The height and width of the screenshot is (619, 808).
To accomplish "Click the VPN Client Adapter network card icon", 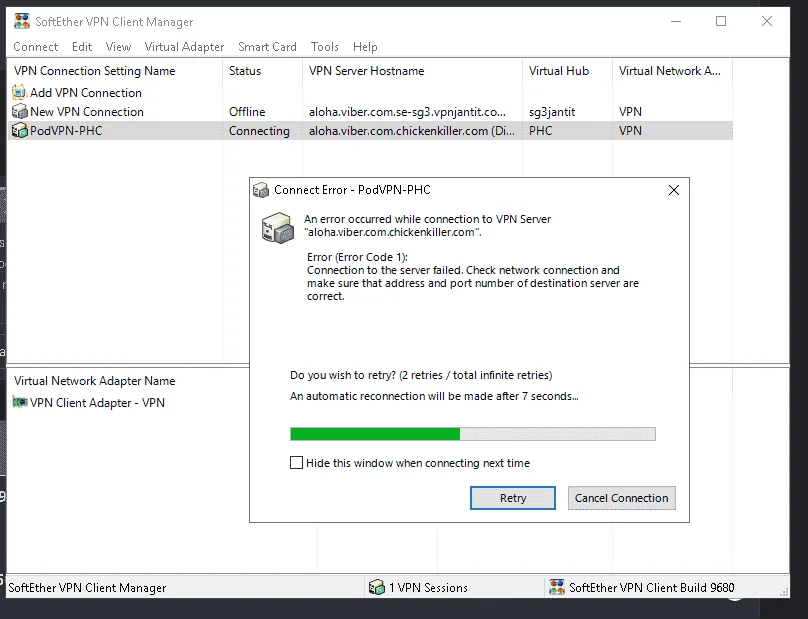I will pos(20,402).
